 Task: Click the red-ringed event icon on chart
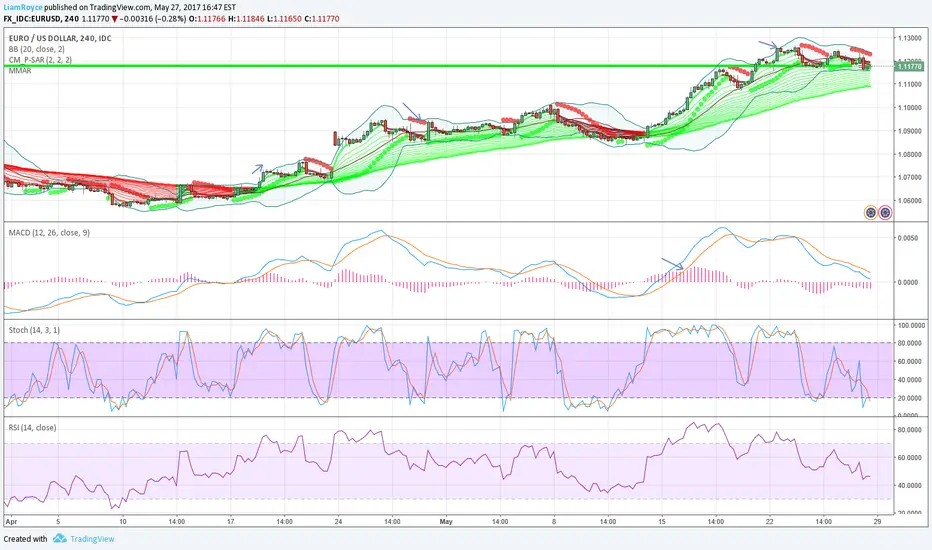click(885, 212)
